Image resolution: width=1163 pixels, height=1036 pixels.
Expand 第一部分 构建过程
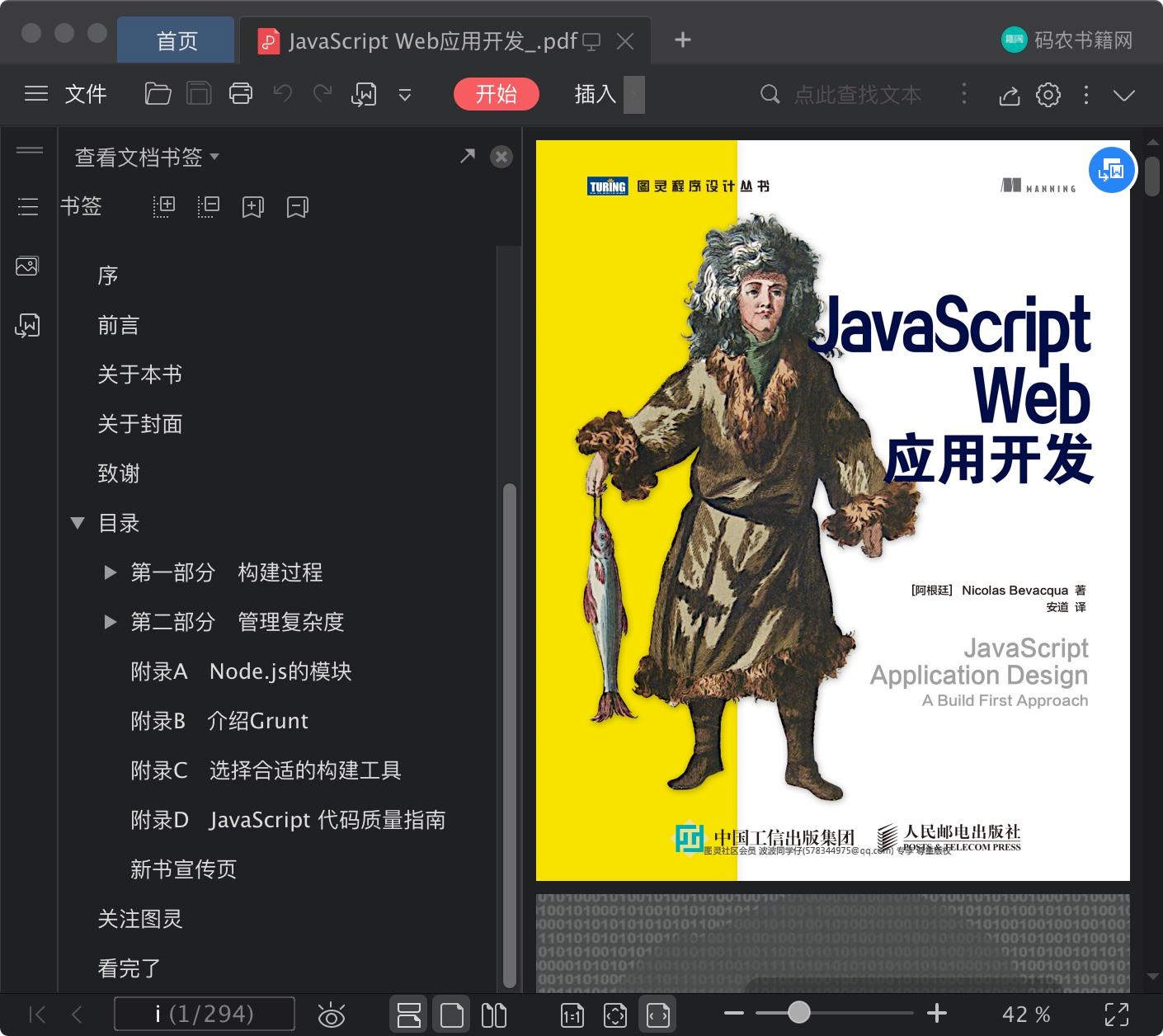point(110,572)
